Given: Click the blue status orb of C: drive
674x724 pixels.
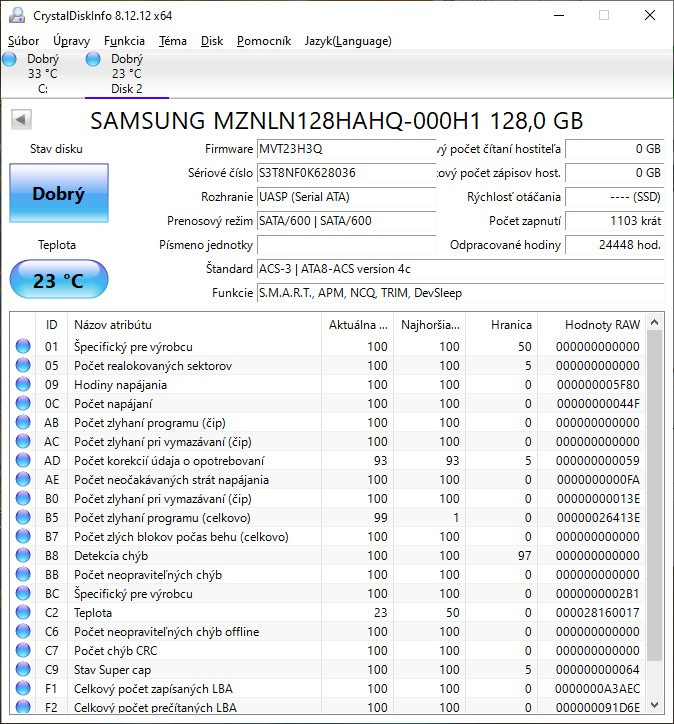Looking at the screenshot, I should click(9, 59).
